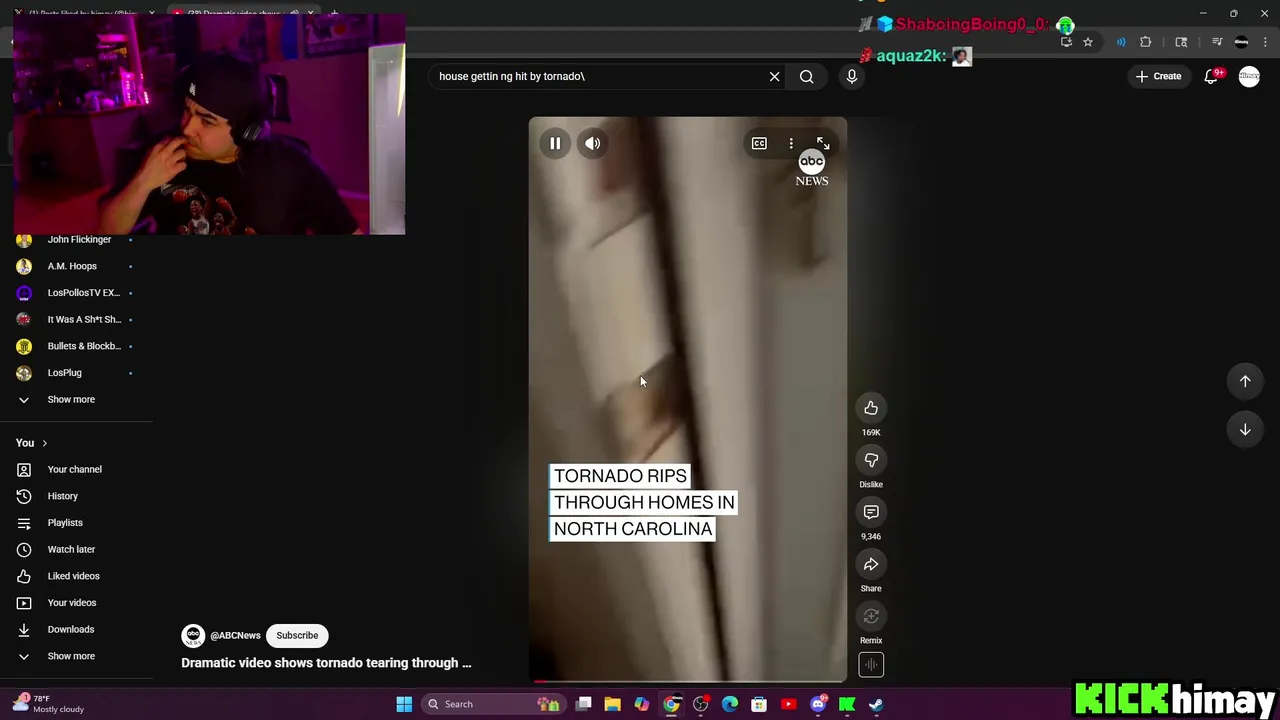
Task: Clear the YouTube search box text
Action: point(774,76)
